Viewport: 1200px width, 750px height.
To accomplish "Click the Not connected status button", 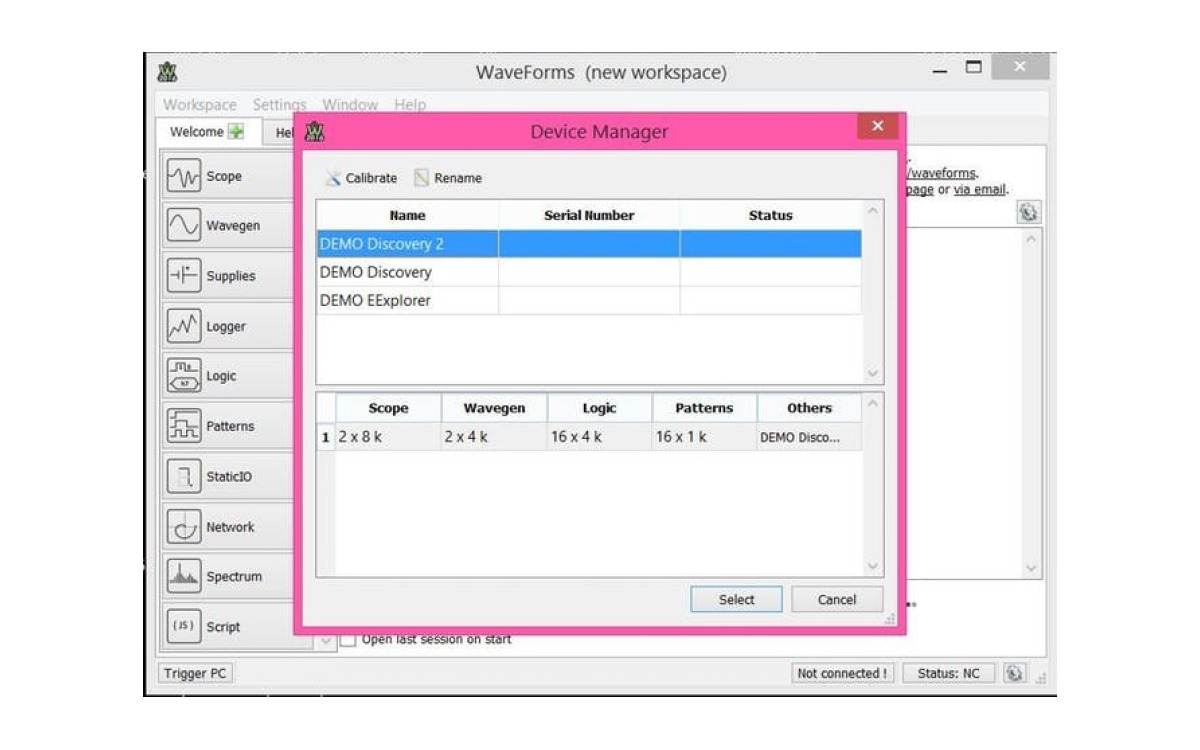I will pyautogui.click(x=842, y=673).
